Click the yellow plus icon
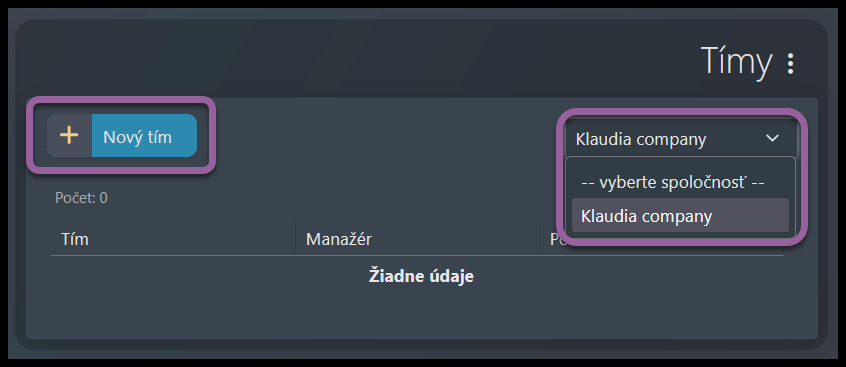 click(x=69, y=135)
